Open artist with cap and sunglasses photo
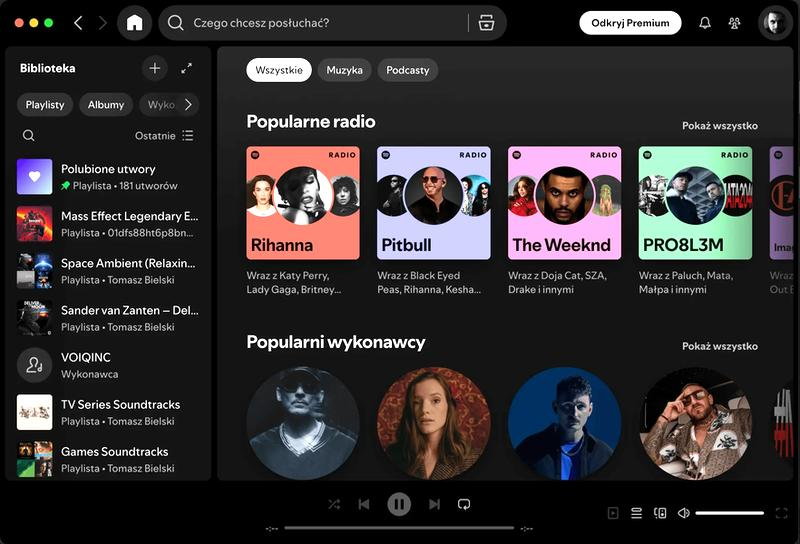Viewport: 800px width, 544px height. coord(303,423)
